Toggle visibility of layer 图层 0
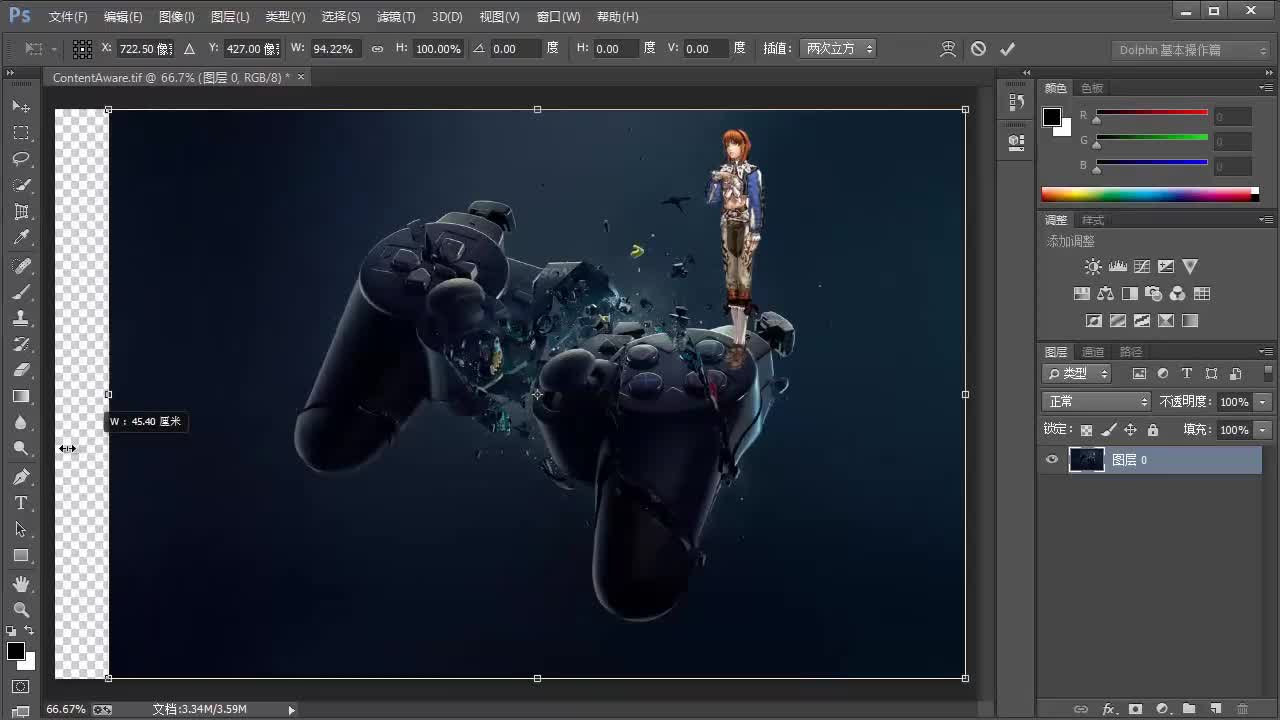This screenshot has width=1280, height=720. [x=1051, y=459]
